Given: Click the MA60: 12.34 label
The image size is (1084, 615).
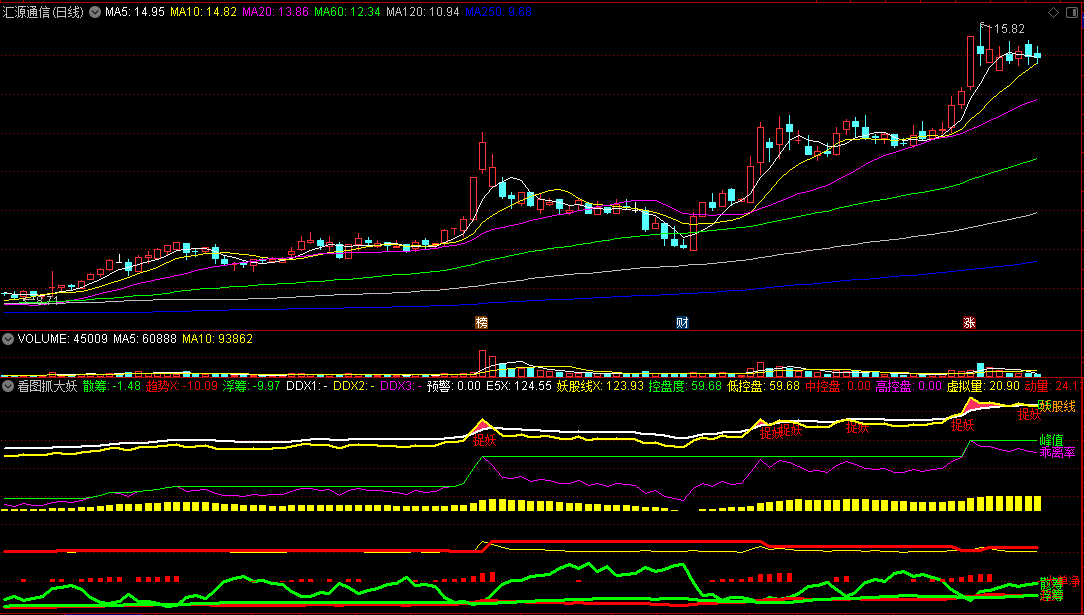Looking at the screenshot, I should click(x=347, y=12).
